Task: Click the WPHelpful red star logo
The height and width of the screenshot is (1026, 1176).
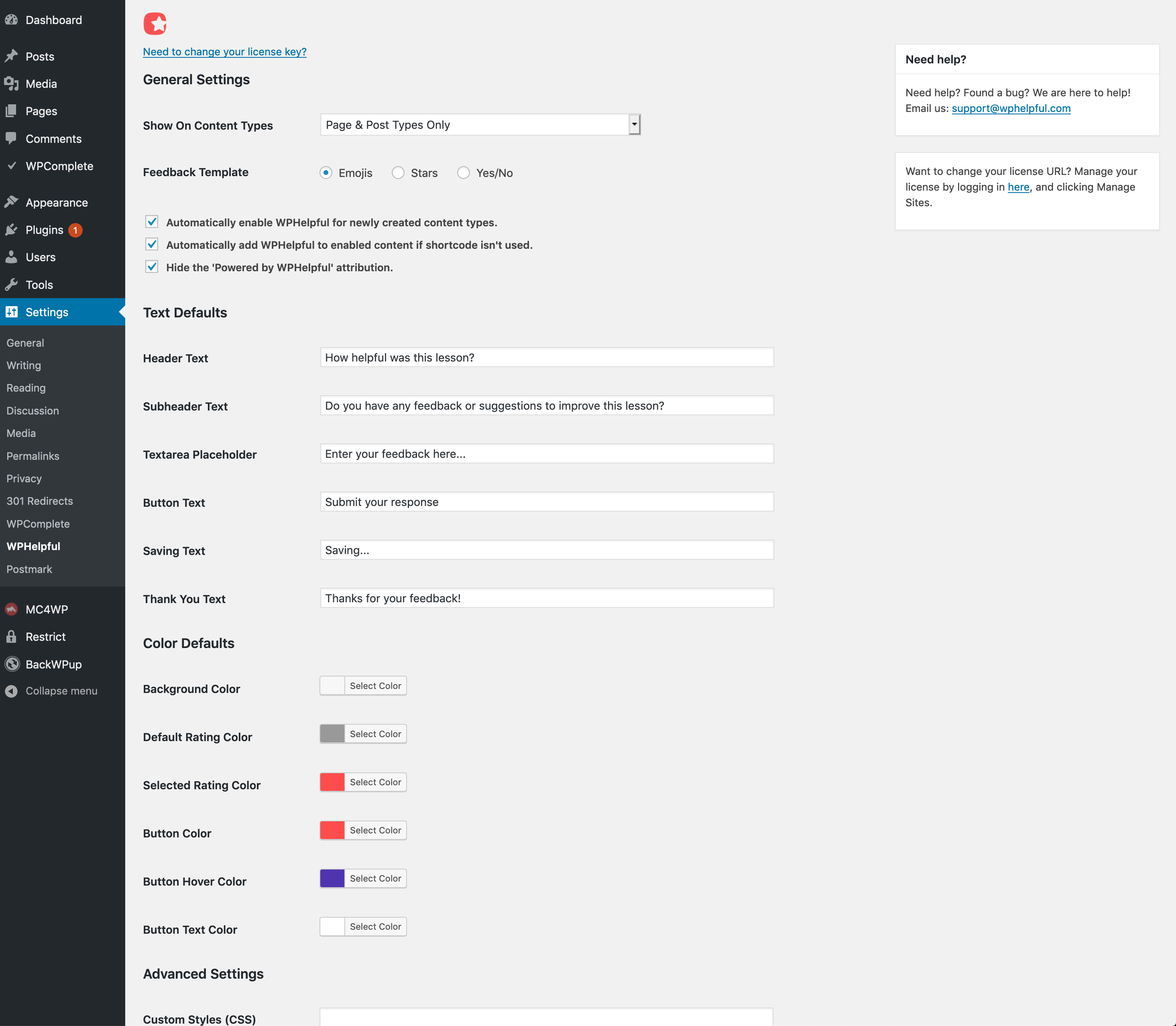Action: pos(155,24)
